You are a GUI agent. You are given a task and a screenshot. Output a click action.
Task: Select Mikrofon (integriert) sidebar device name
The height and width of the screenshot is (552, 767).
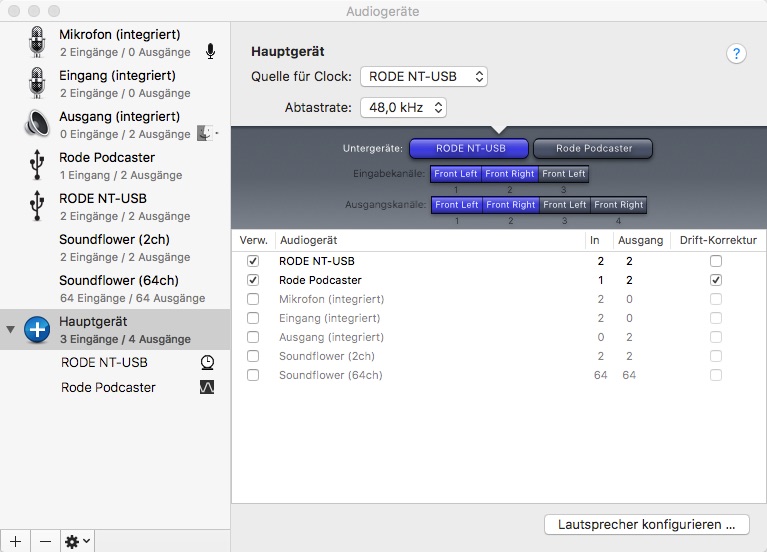coord(120,34)
